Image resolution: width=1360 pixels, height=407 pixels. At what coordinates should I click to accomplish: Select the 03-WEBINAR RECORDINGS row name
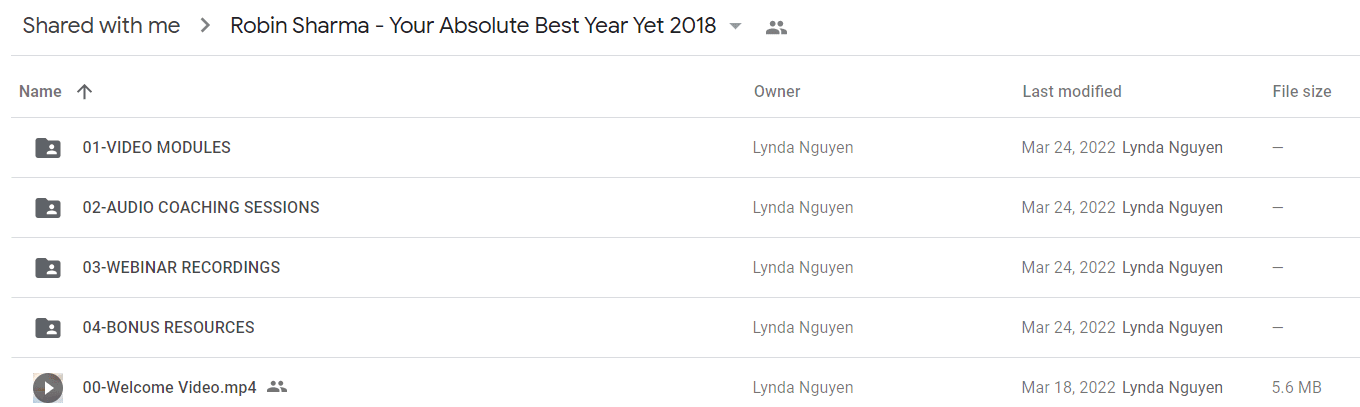(181, 268)
